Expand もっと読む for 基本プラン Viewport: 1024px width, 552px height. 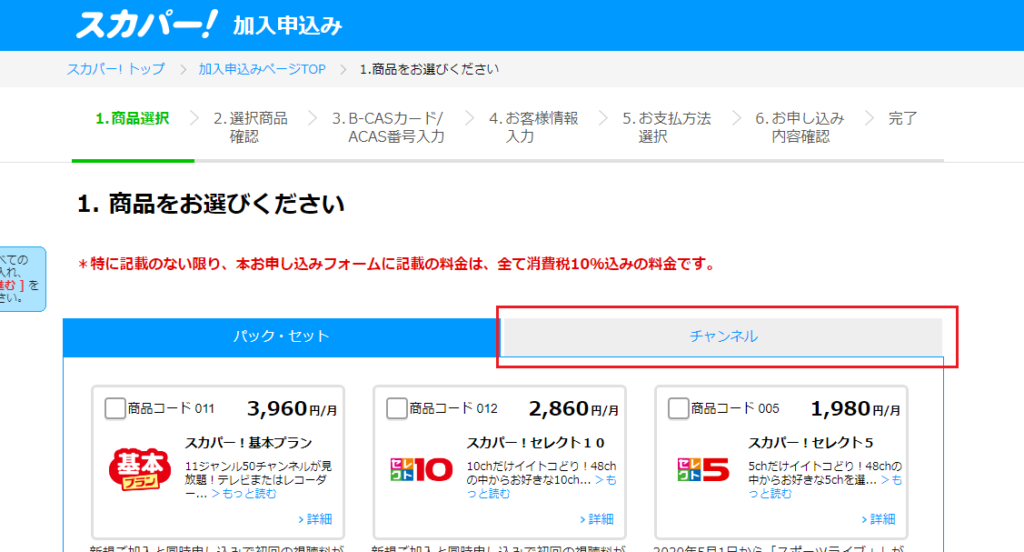pos(244,494)
